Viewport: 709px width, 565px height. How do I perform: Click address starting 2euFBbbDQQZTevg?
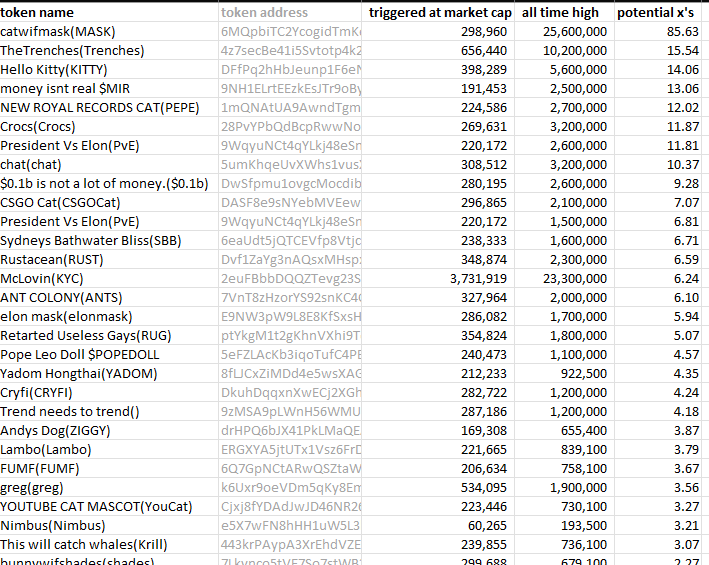pyautogui.click(x=290, y=278)
